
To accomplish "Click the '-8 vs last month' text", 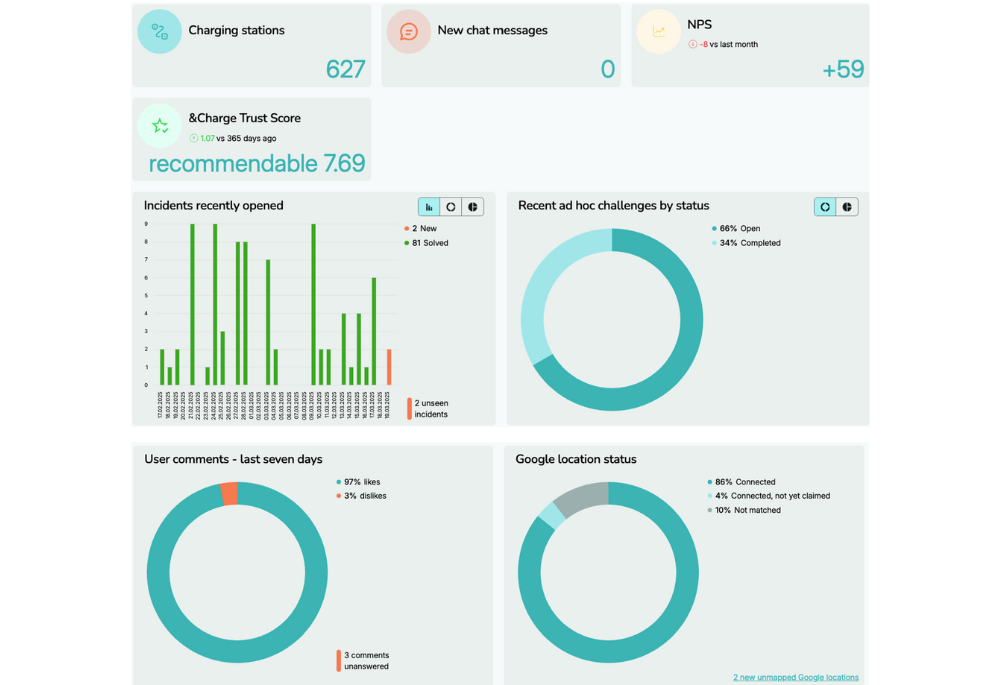I will [728, 44].
